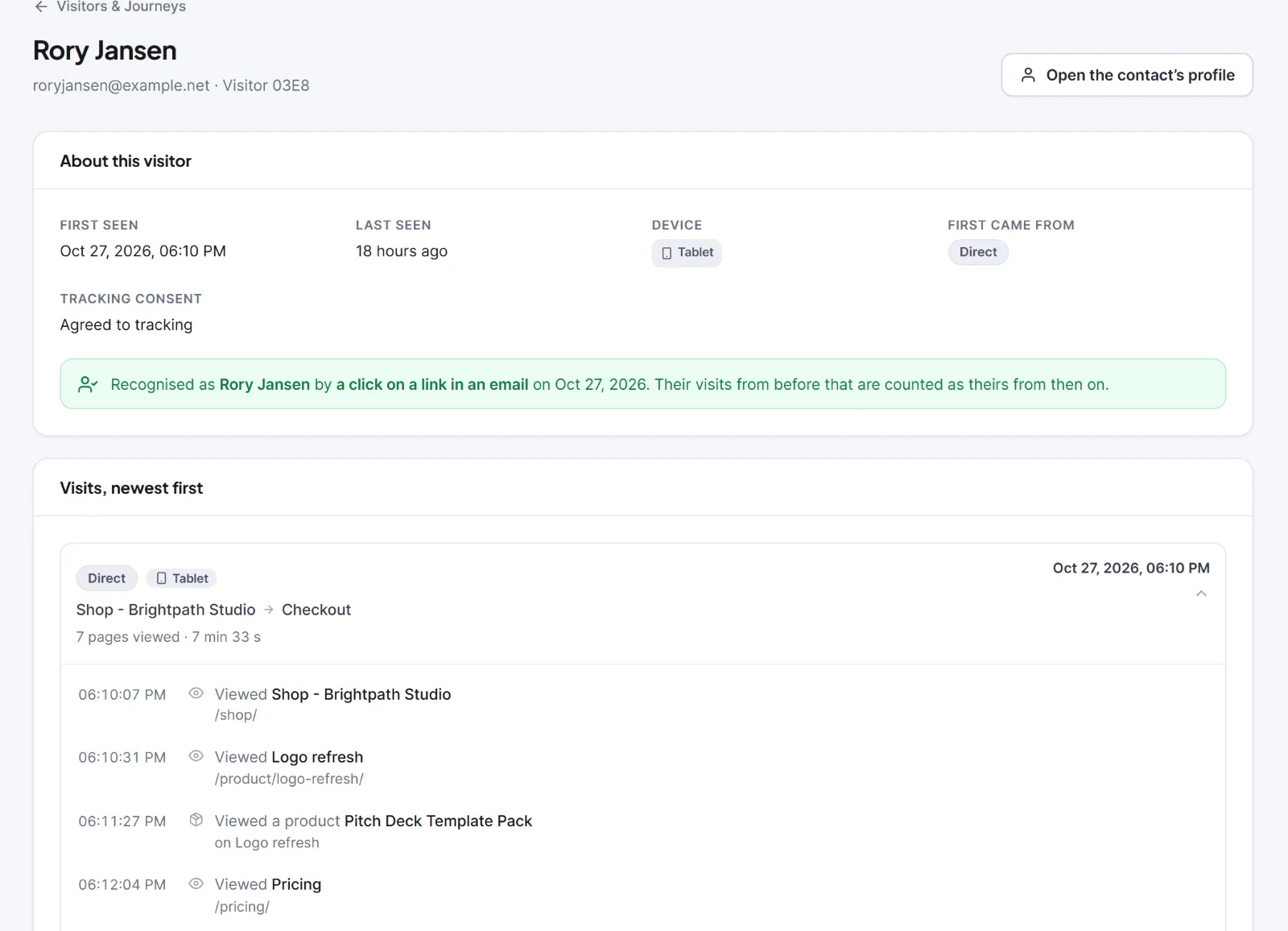Screen dimensions: 1288x931
Task: Click the 'on Logo refresh' subtext
Action: tap(267, 843)
